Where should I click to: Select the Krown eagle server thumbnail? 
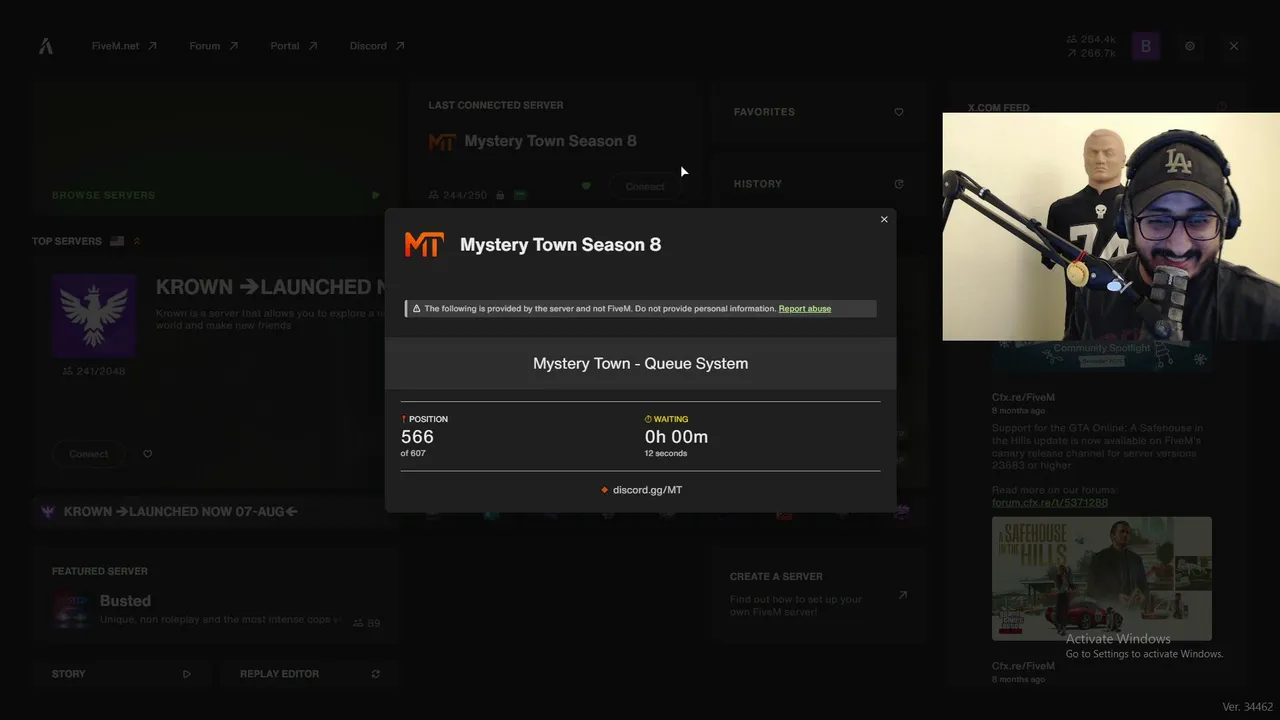click(x=94, y=315)
